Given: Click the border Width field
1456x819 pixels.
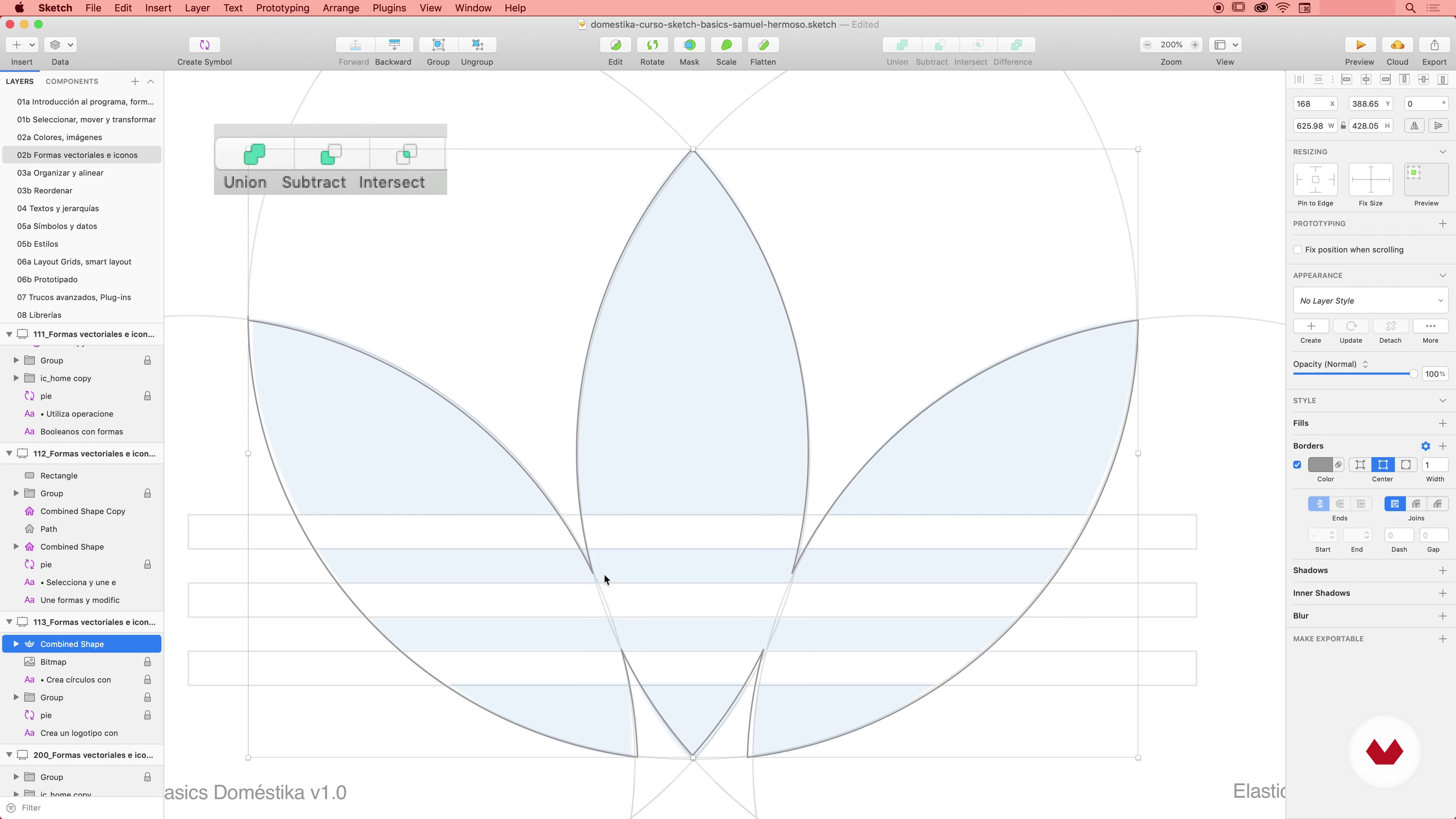Looking at the screenshot, I should pos(1434,464).
